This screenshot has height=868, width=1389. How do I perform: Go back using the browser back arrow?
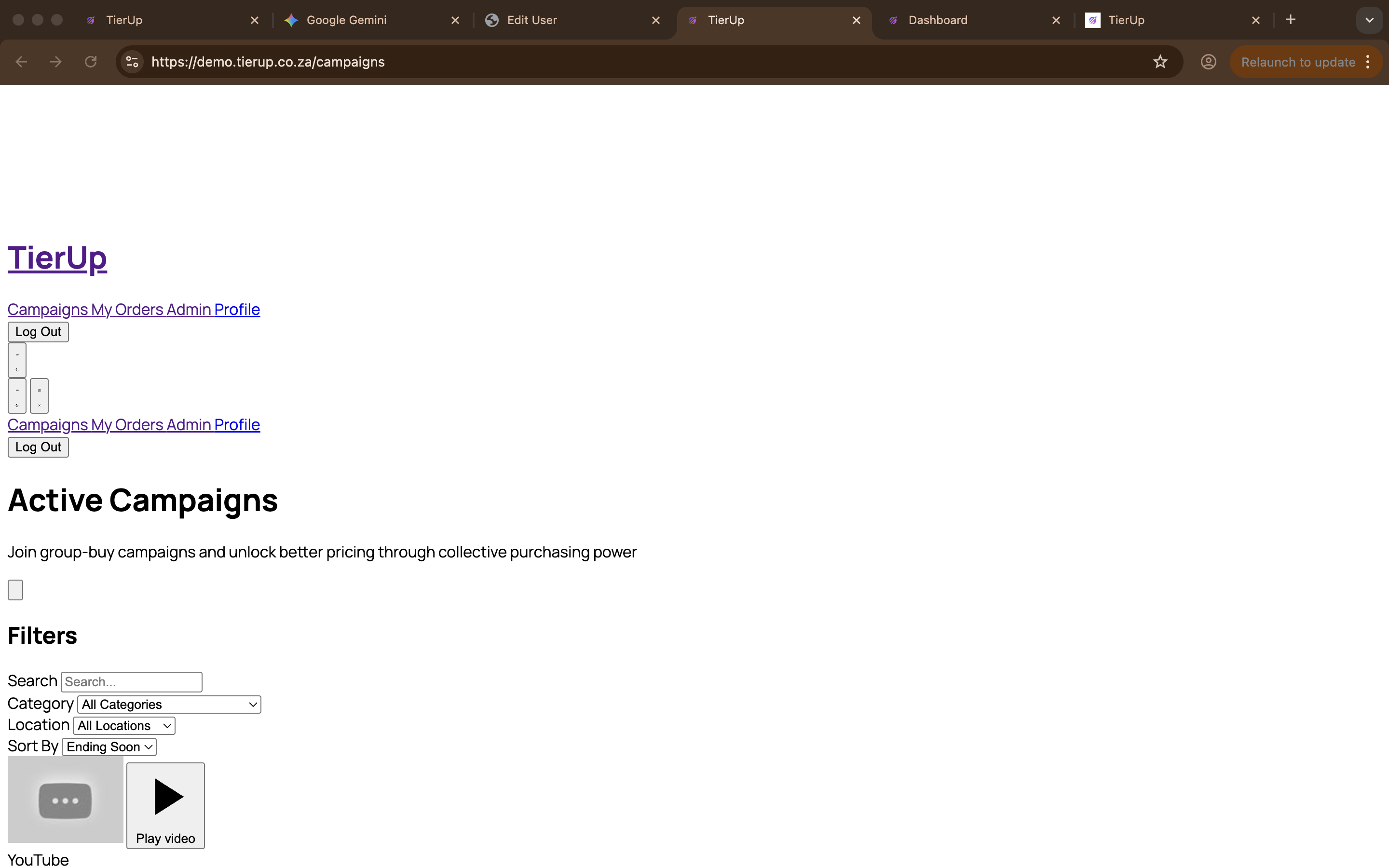pyautogui.click(x=21, y=62)
